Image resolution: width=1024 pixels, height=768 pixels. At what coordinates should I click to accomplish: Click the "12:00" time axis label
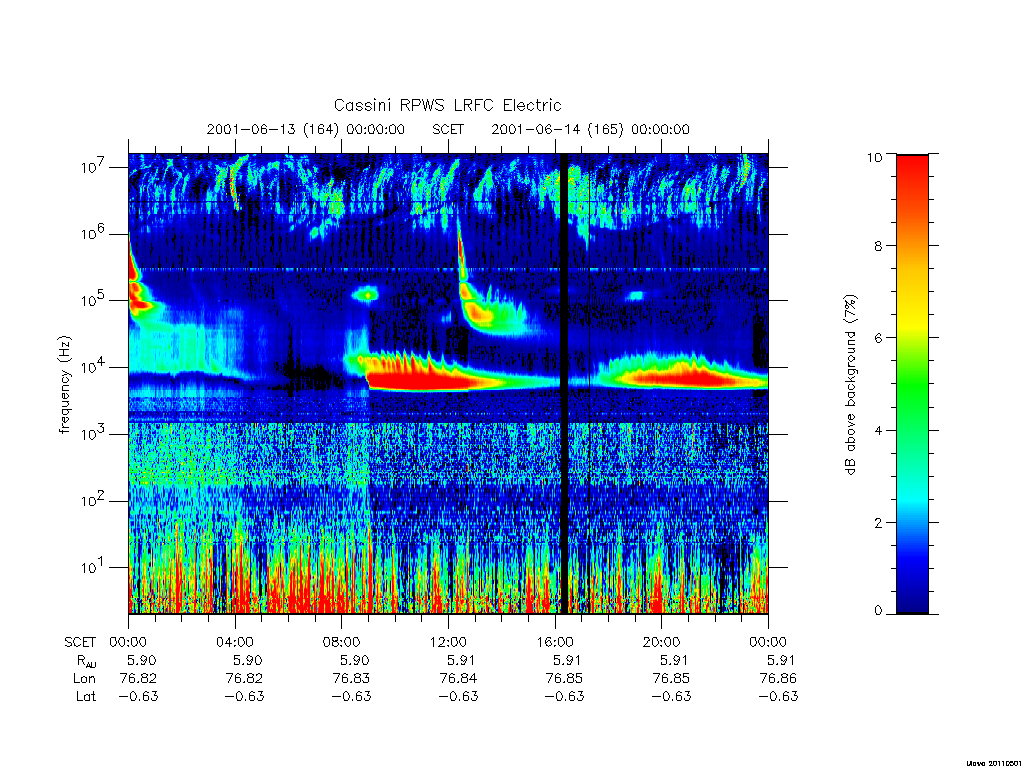(x=448, y=642)
